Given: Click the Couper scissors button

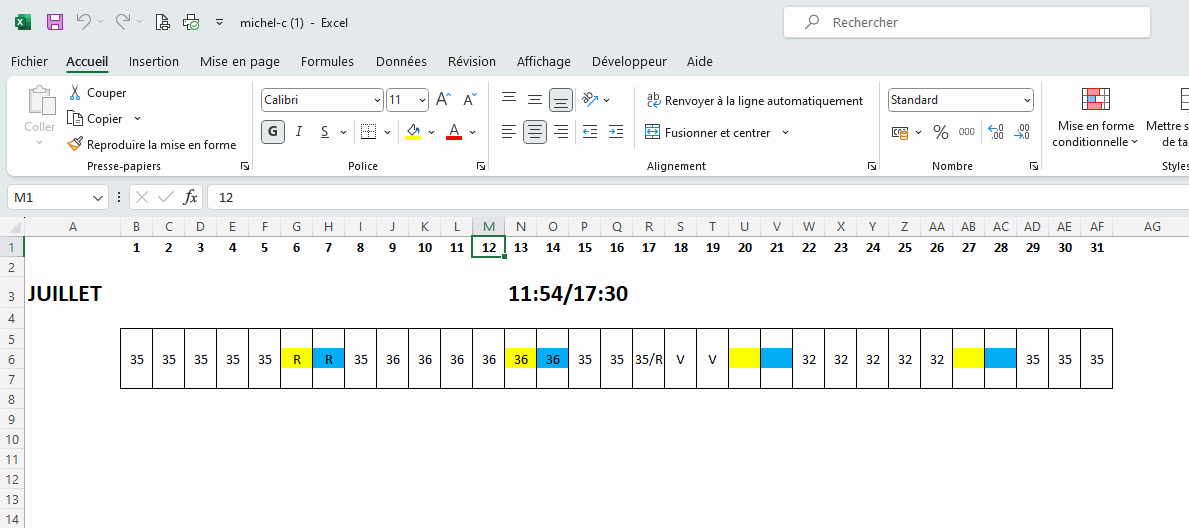Looking at the screenshot, I should [x=97, y=93].
